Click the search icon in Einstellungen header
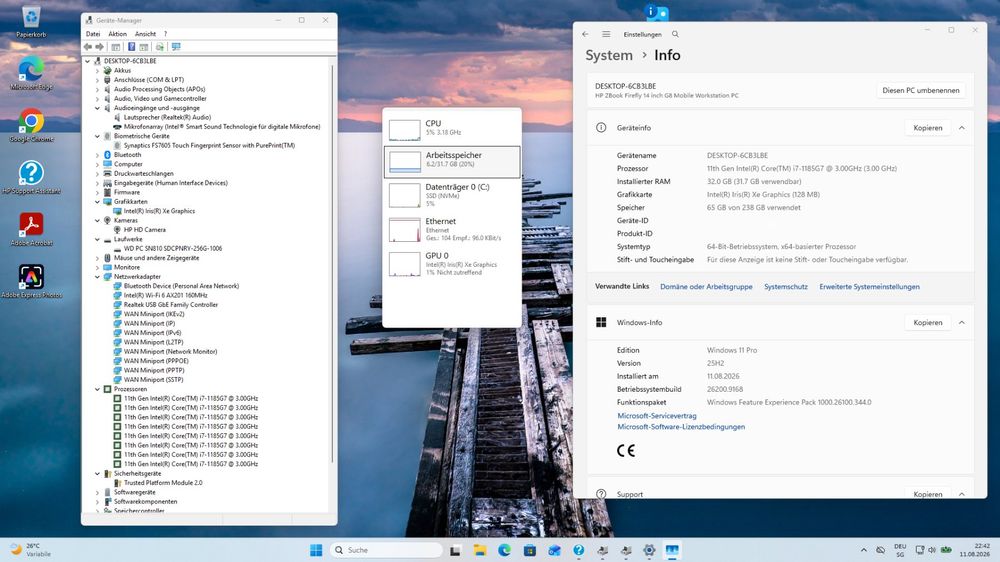Screen dimensions: 1000x562 [x=675, y=34]
